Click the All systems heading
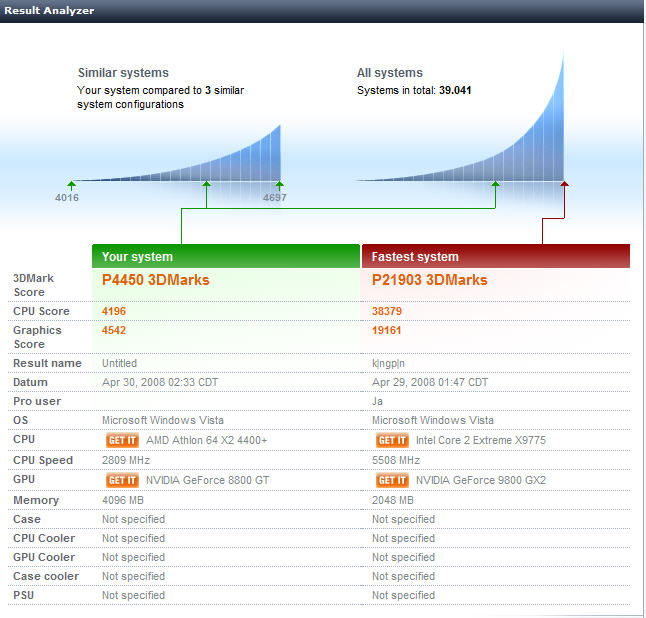Image resolution: width=646 pixels, height=618 pixels. coord(390,73)
